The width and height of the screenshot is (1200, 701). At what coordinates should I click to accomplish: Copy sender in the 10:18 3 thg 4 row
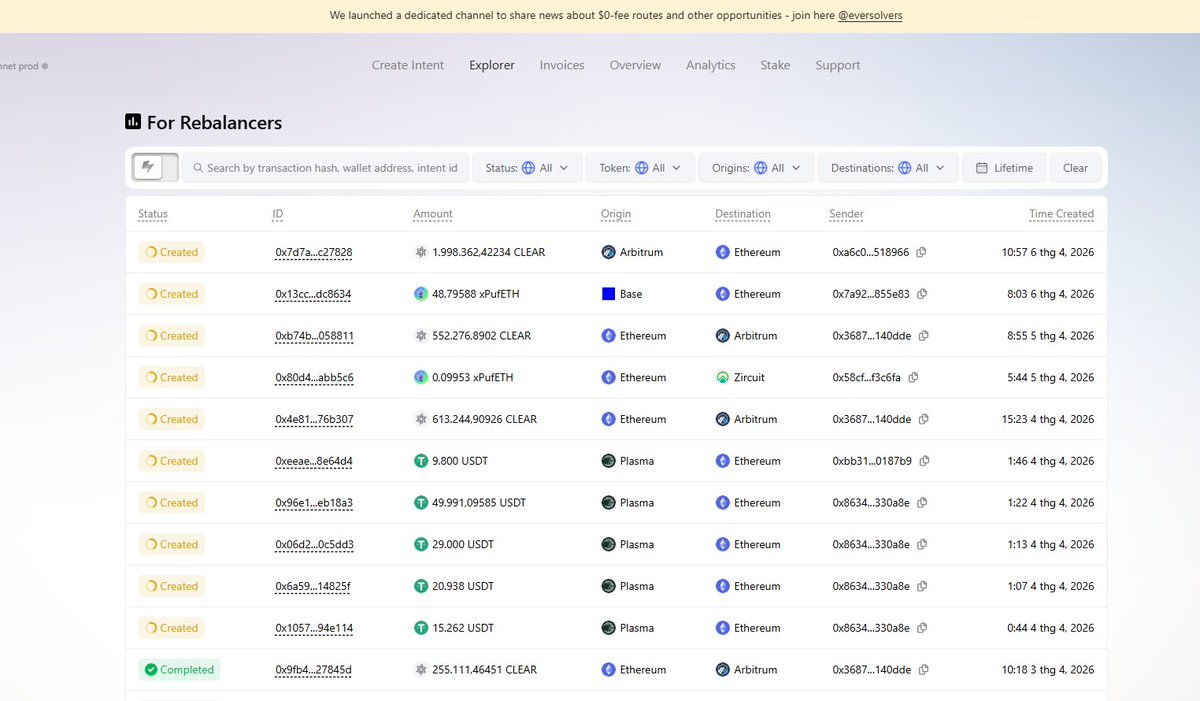pyautogui.click(x=923, y=670)
